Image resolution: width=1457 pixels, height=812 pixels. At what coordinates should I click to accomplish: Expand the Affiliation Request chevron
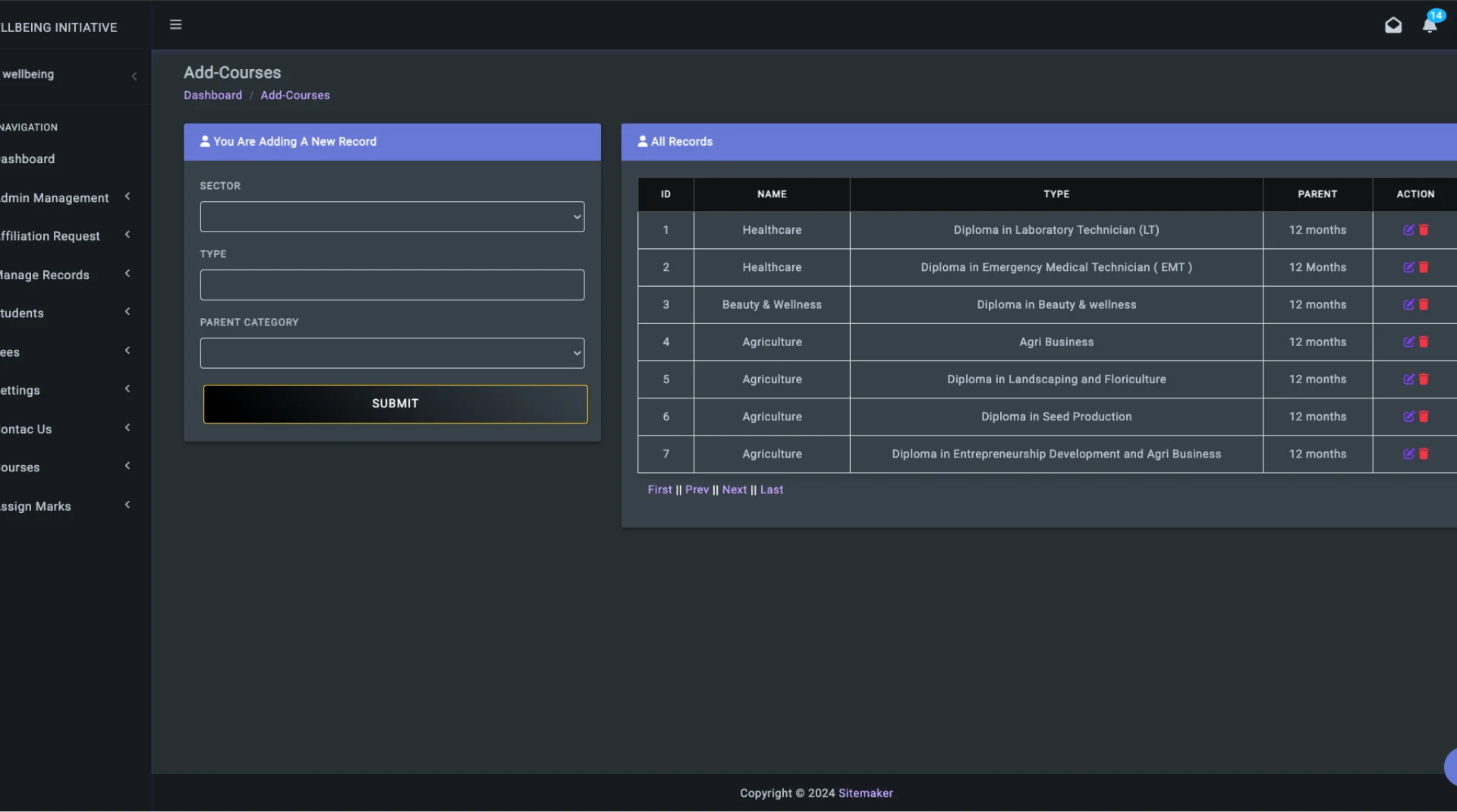(127, 234)
